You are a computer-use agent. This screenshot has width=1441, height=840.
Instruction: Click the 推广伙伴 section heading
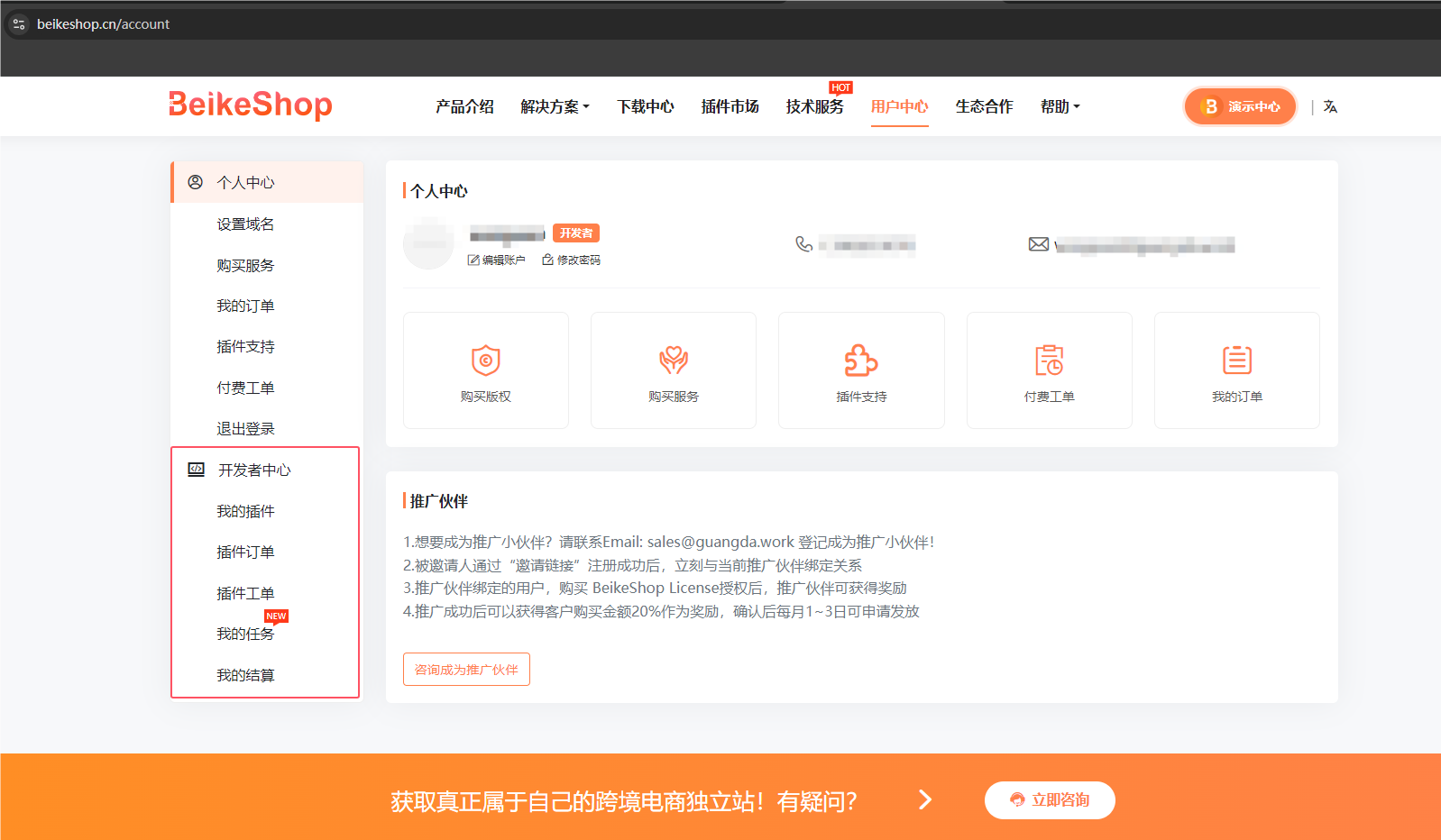coord(439,501)
